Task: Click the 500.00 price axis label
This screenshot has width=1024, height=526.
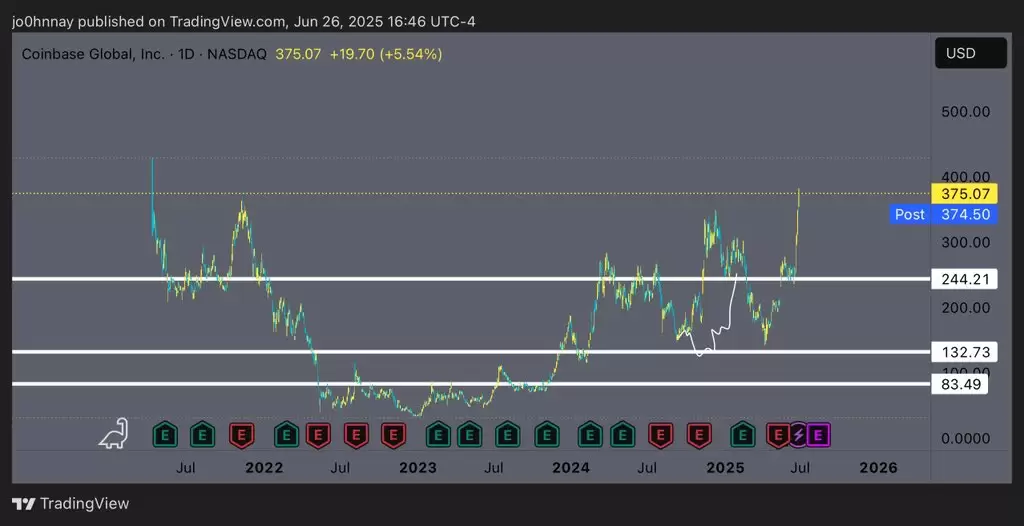Action: 965,112
